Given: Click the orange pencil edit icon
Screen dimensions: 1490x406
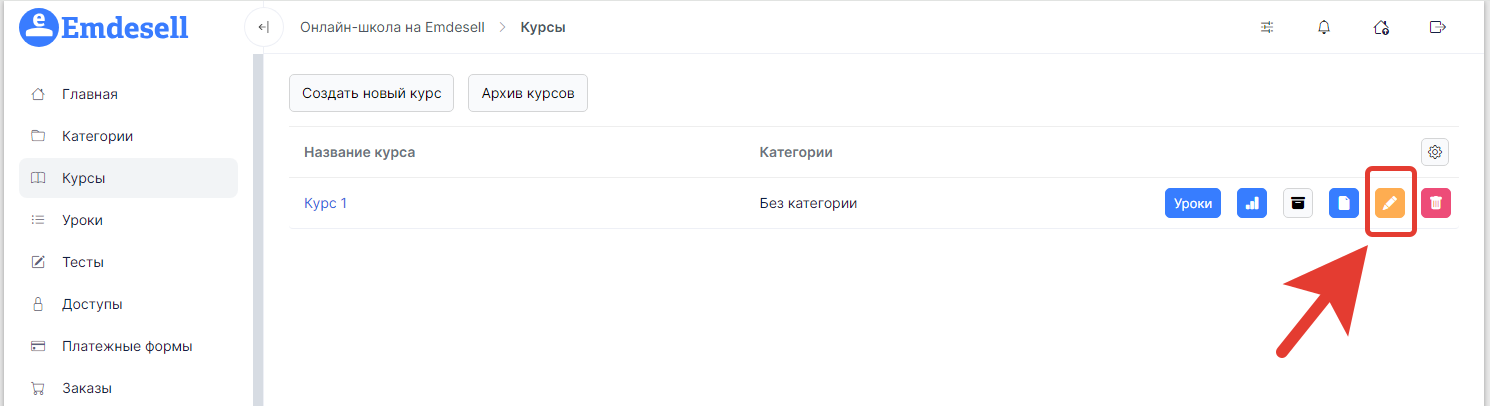Looking at the screenshot, I should tap(1389, 203).
